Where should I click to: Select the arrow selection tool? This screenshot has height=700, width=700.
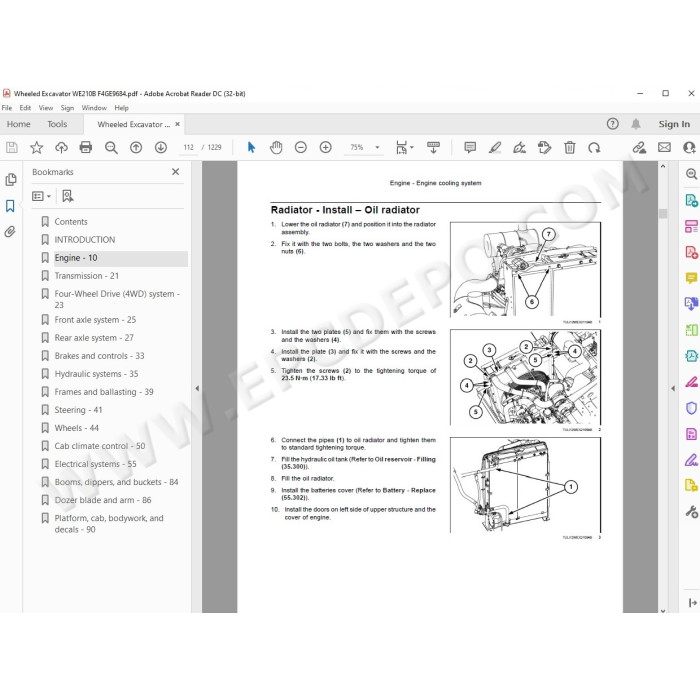[x=251, y=147]
